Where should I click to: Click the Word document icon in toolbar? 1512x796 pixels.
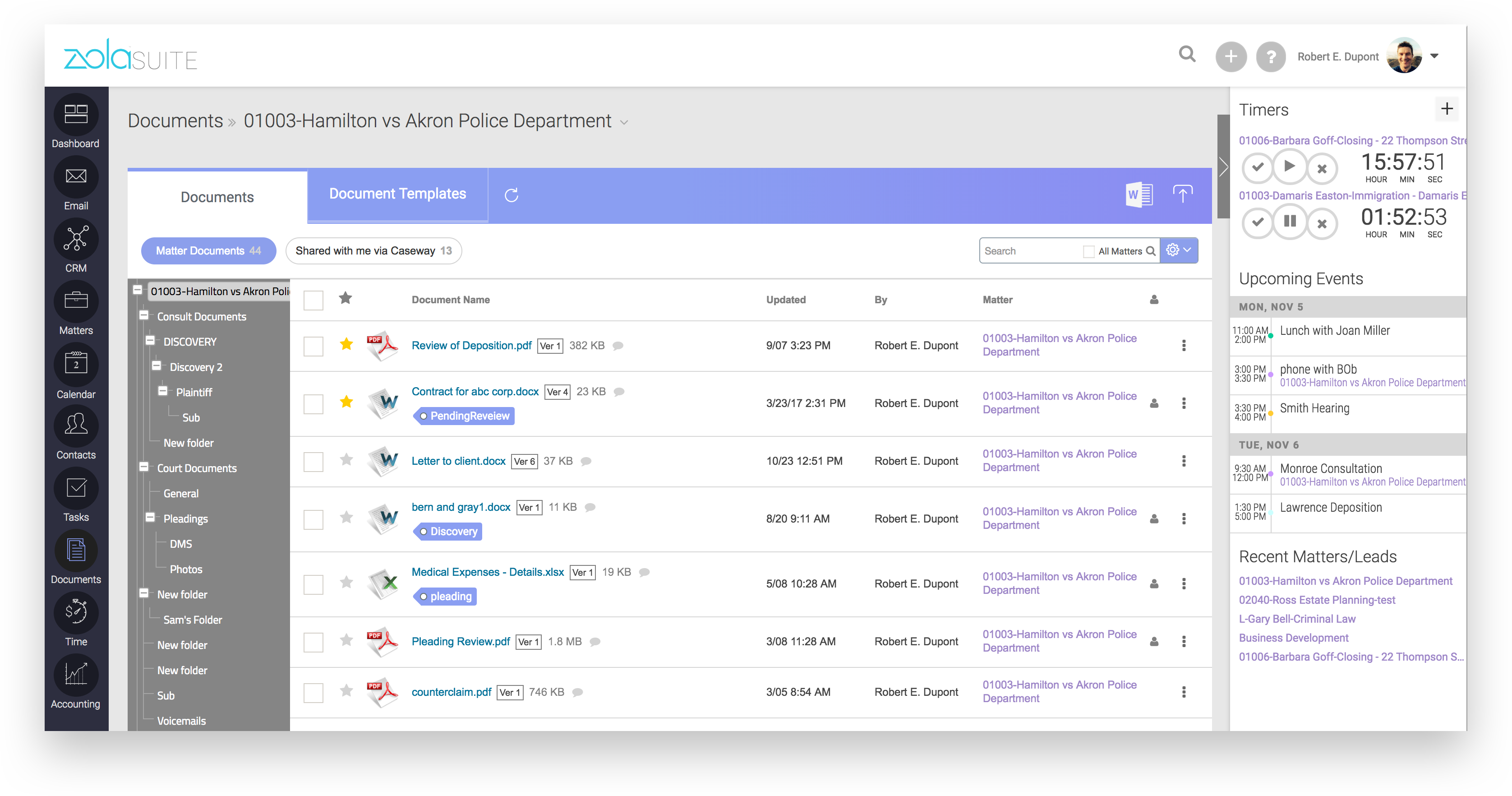point(1139,194)
